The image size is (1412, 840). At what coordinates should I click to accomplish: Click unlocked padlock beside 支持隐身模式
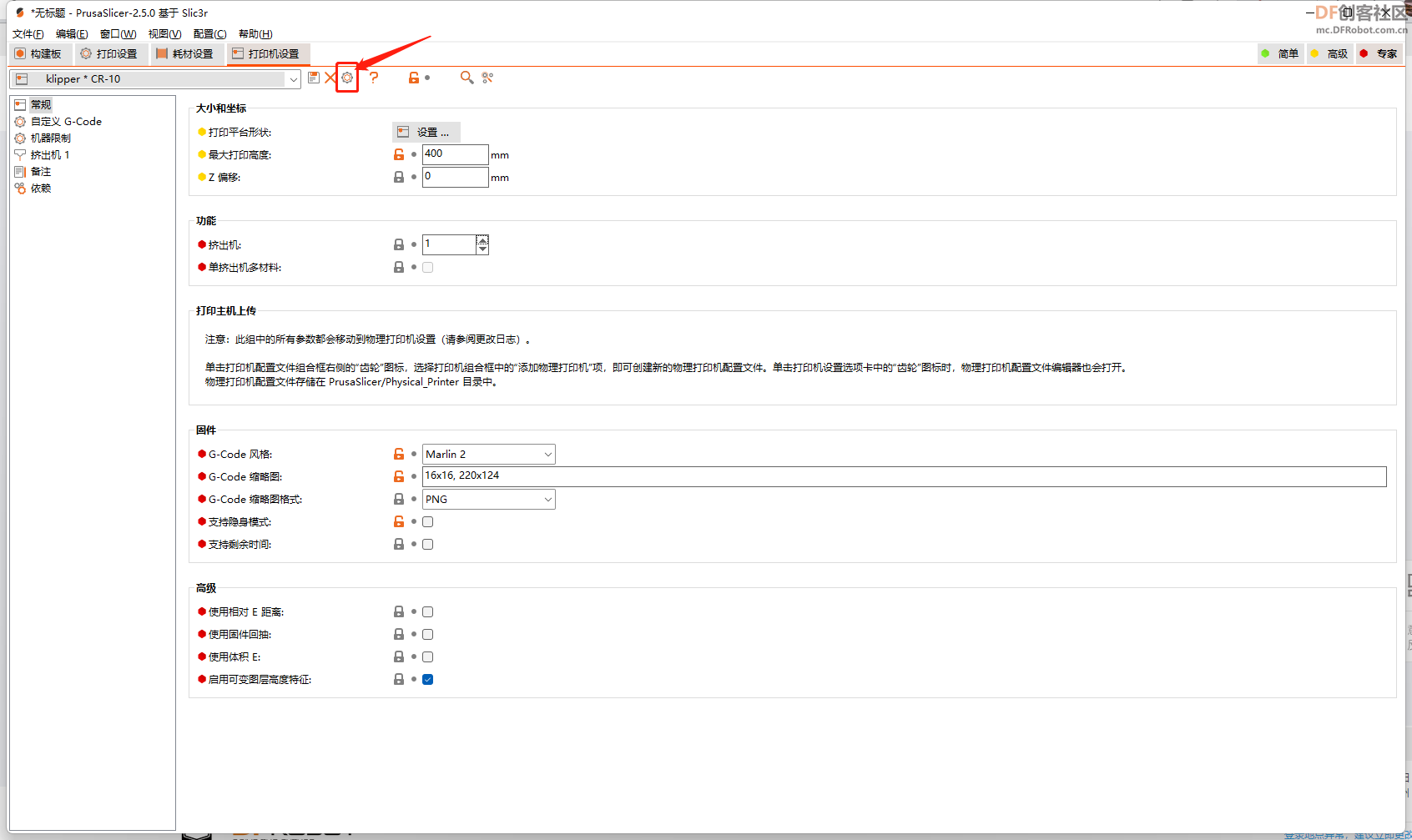coord(399,521)
